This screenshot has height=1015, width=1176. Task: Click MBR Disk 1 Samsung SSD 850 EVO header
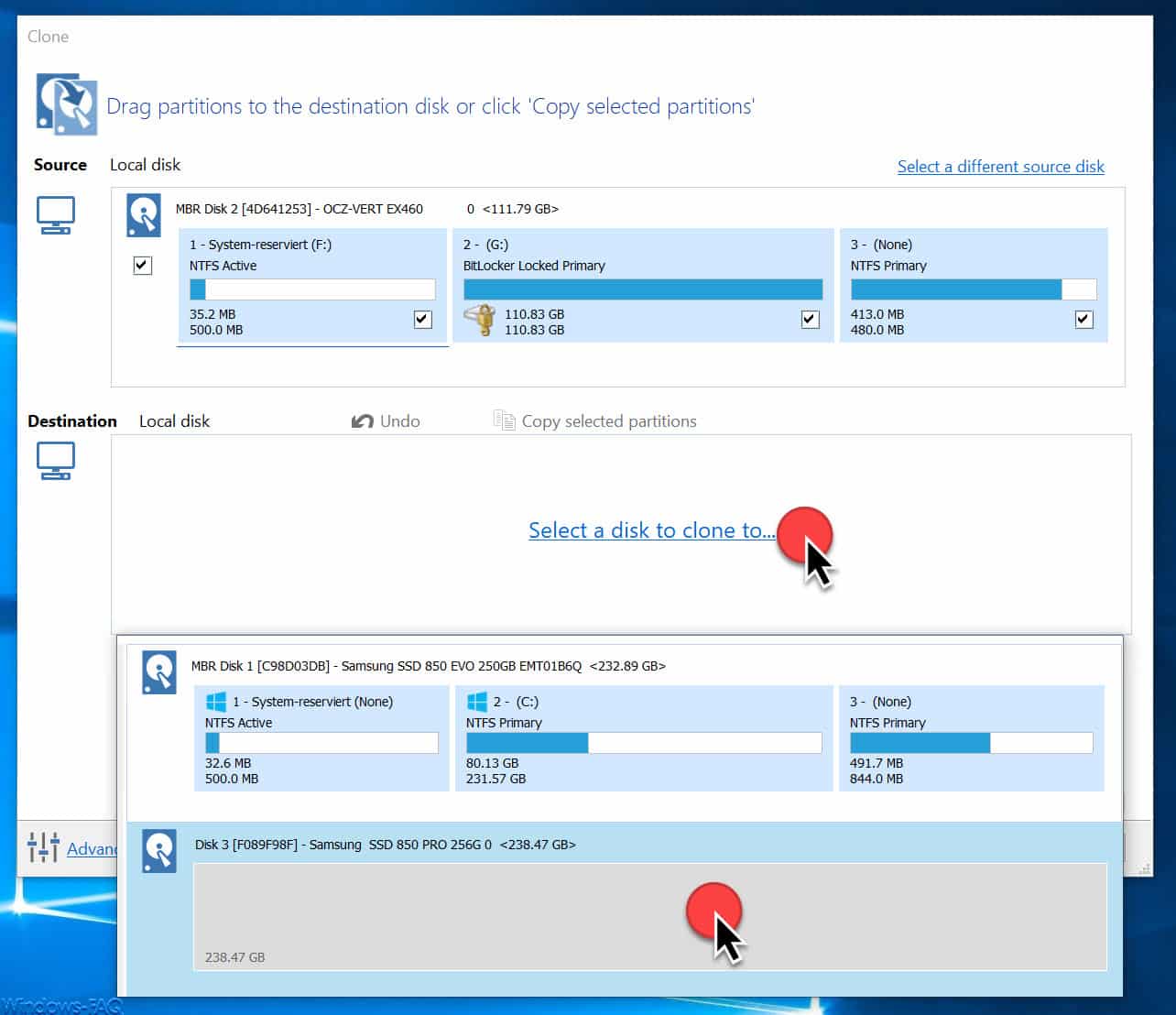429,666
